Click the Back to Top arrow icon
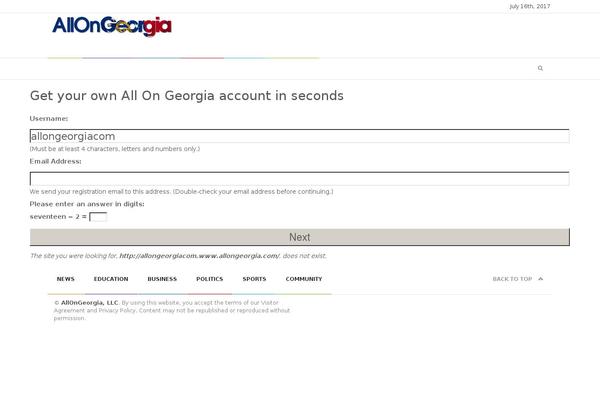This screenshot has width=600, height=400. pos(540,279)
